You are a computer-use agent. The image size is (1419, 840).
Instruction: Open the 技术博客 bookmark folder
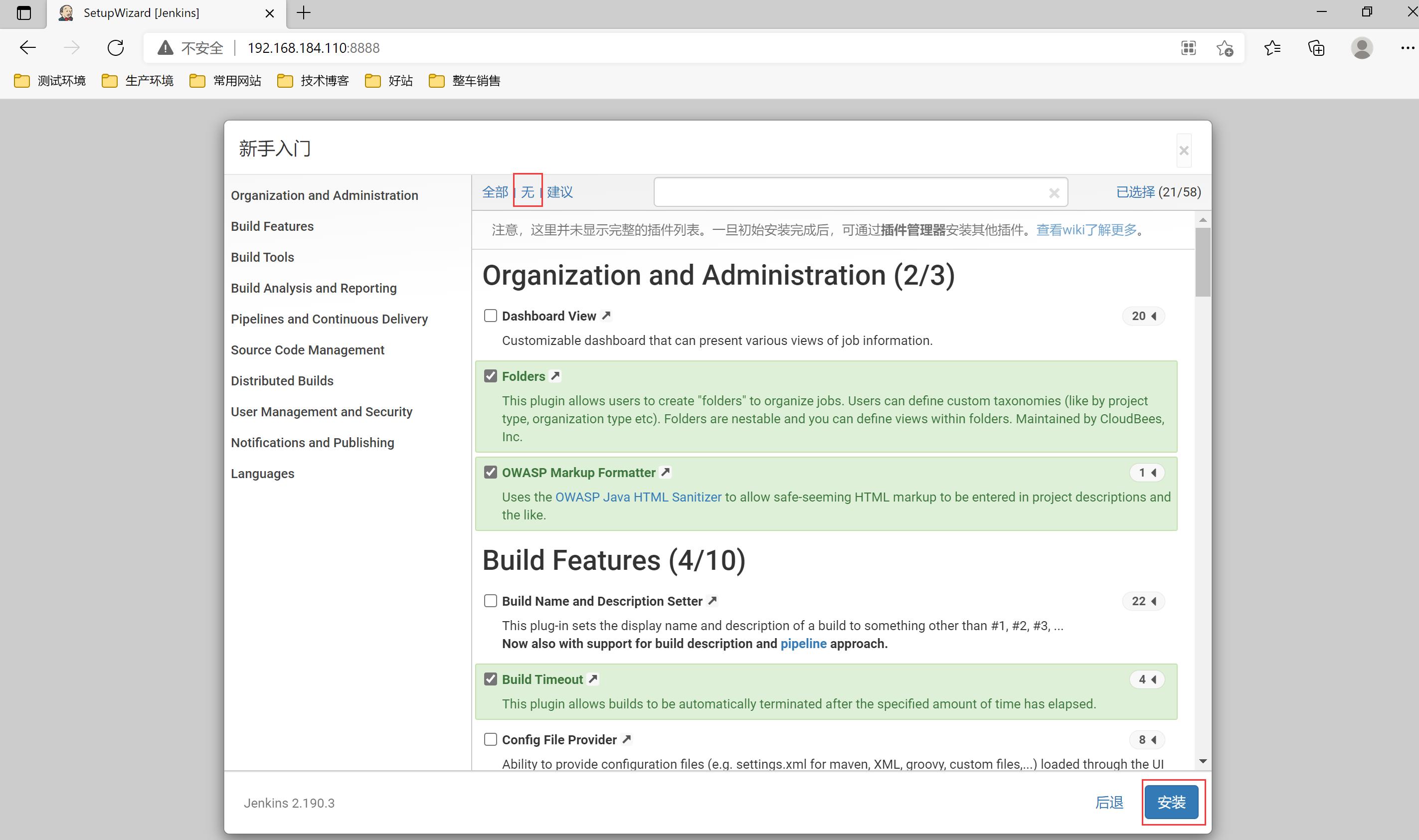(x=313, y=81)
